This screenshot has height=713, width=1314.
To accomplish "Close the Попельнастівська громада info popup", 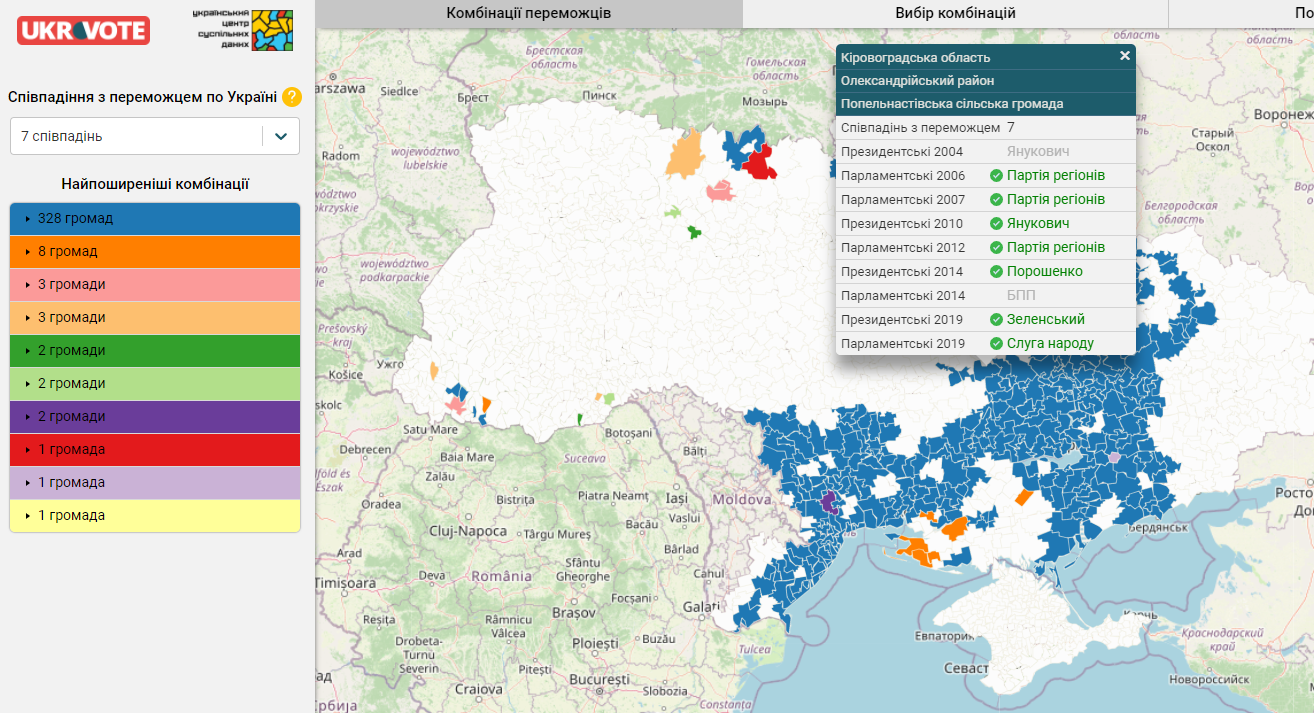I will point(1124,56).
